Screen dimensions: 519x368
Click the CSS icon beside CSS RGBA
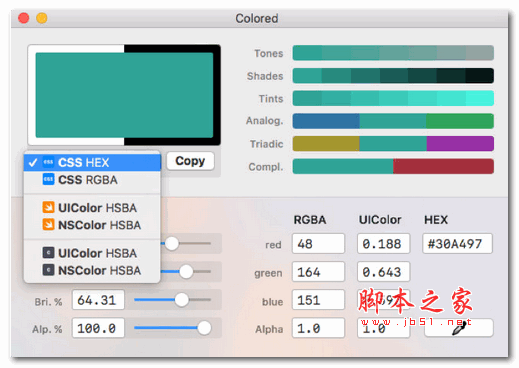tap(48, 179)
